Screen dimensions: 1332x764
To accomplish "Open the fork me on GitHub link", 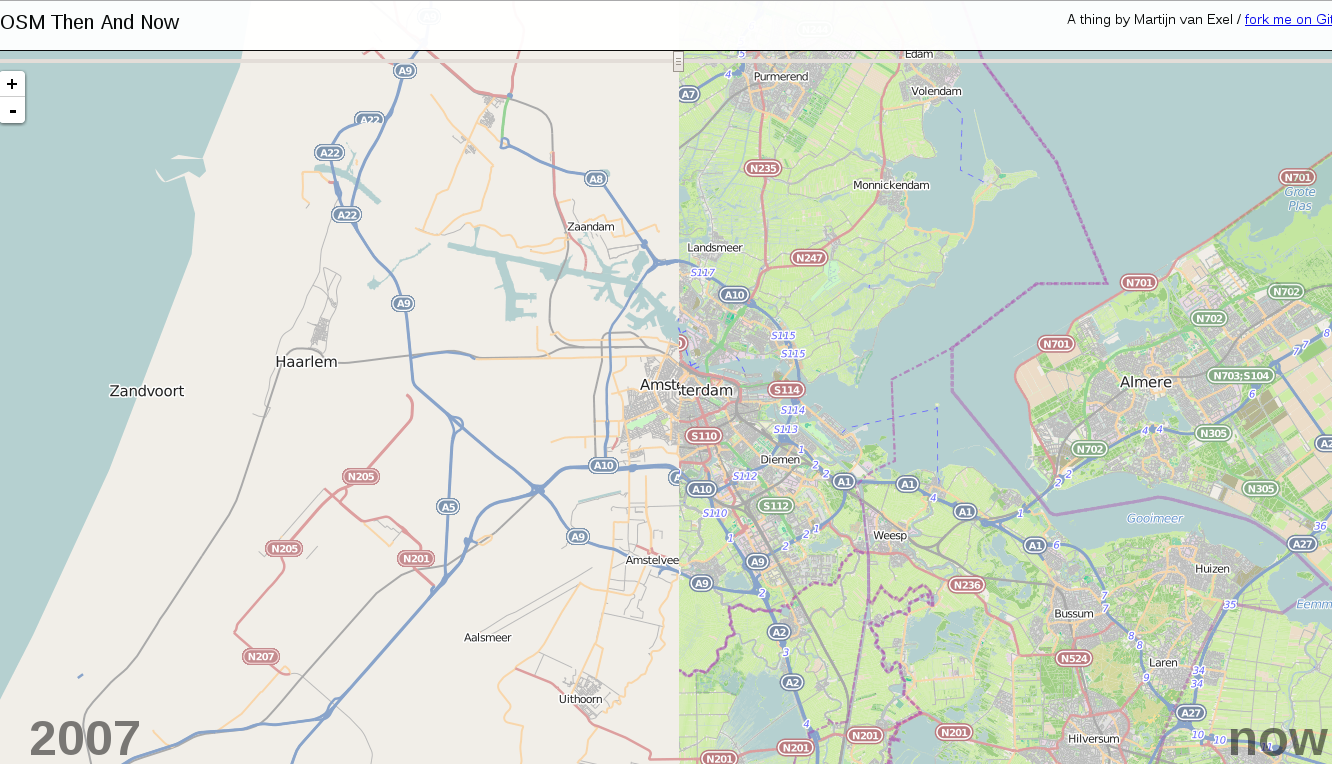I will (1288, 19).
